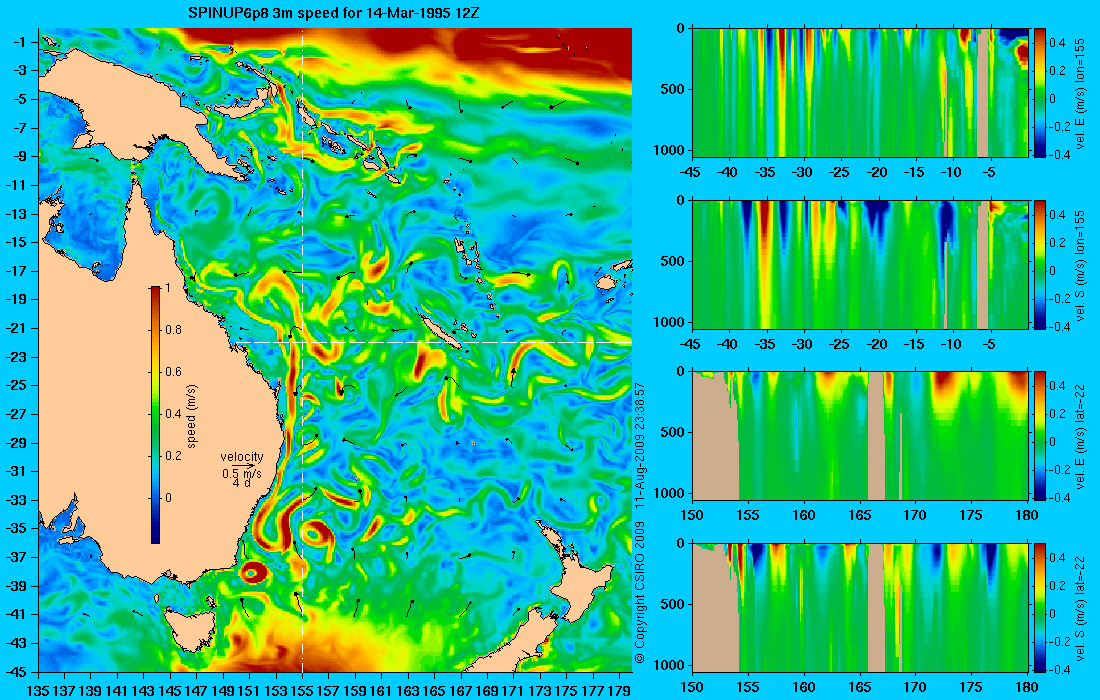The height and width of the screenshot is (700, 1100).
Task: Click the "velocity" legend label on Australia
Action: tap(241, 457)
